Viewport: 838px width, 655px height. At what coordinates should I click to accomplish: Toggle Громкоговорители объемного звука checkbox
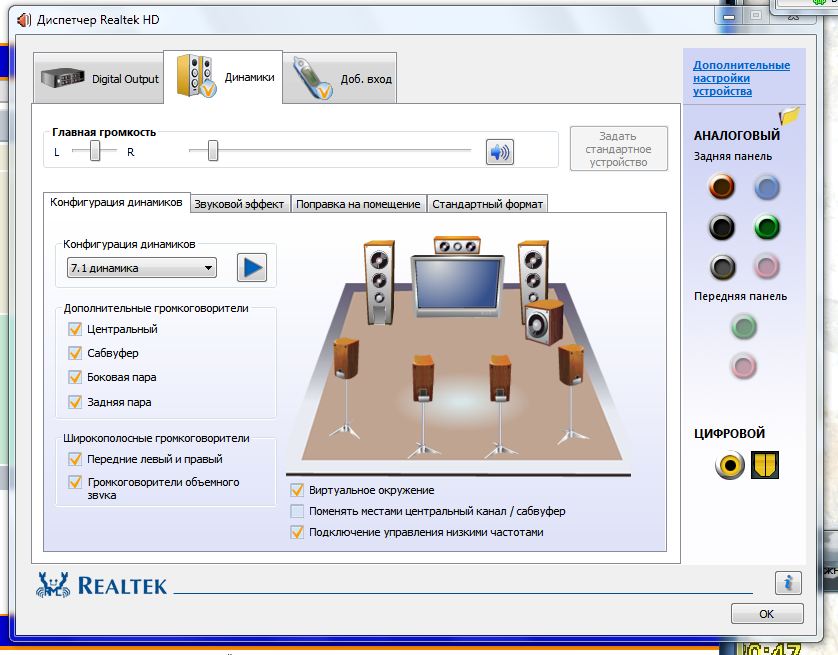[75, 482]
